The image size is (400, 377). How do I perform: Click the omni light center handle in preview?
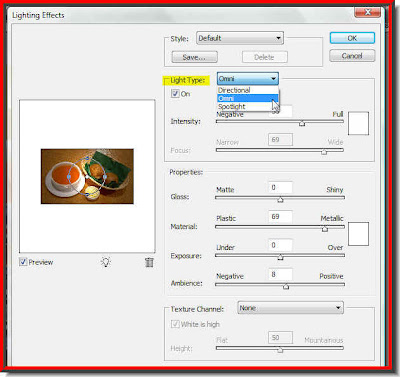[x=87, y=177]
